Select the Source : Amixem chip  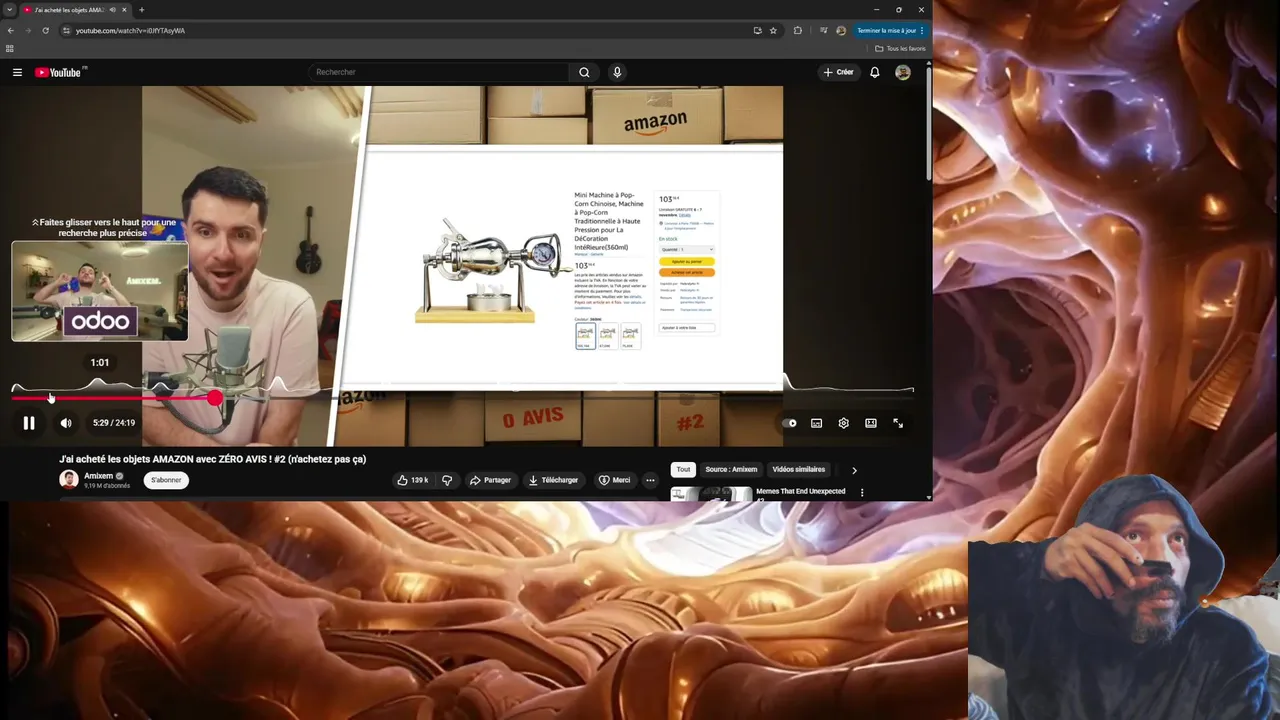click(x=731, y=469)
